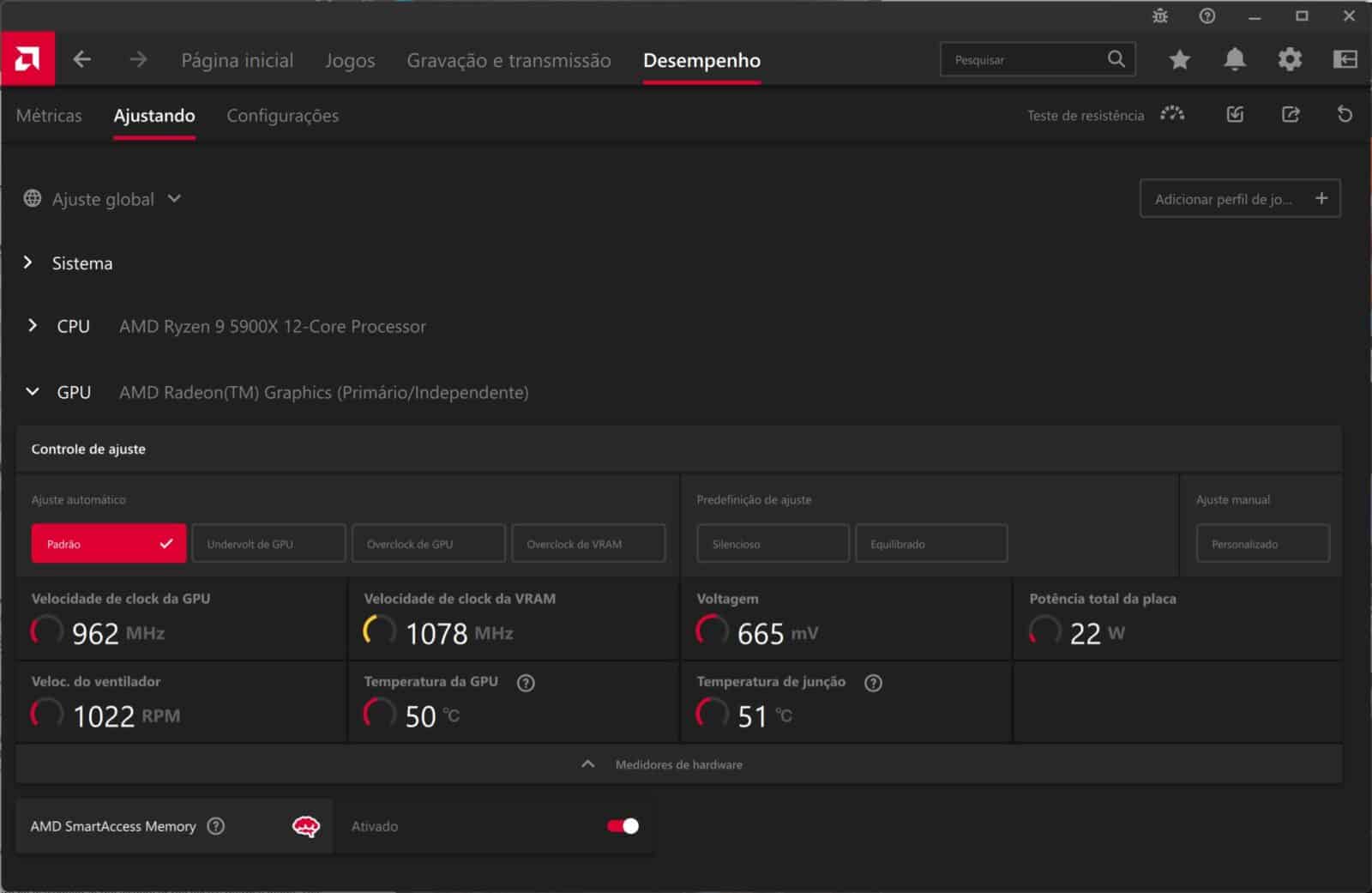The height and width of the screenshot is (893, 1372).
Task: Import a tuning profile icon
Action: tap(1235, 114)
